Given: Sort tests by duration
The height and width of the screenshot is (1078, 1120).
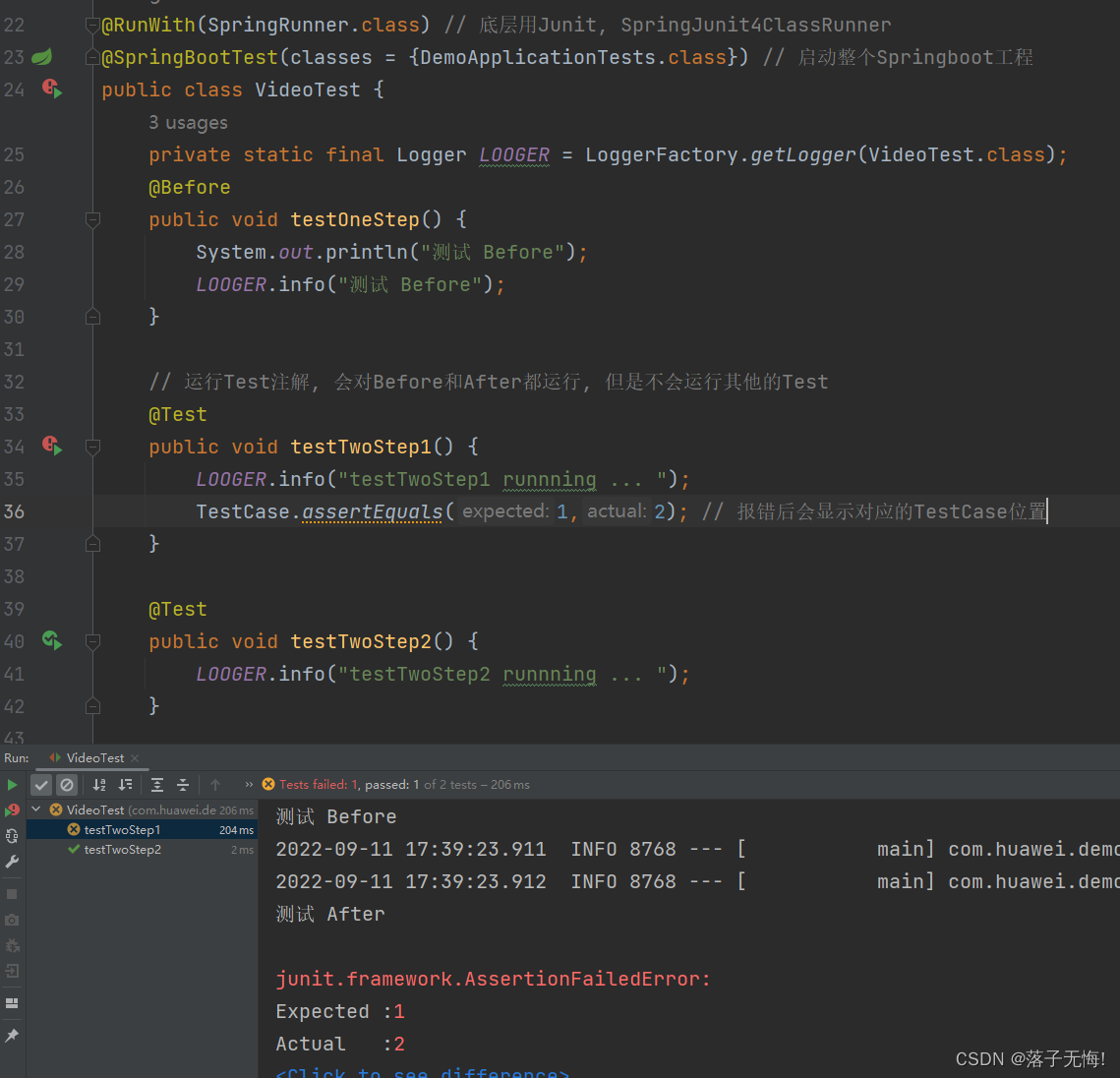Looking at the screenshot, I should pyautogui.click(x=126, y=784).
